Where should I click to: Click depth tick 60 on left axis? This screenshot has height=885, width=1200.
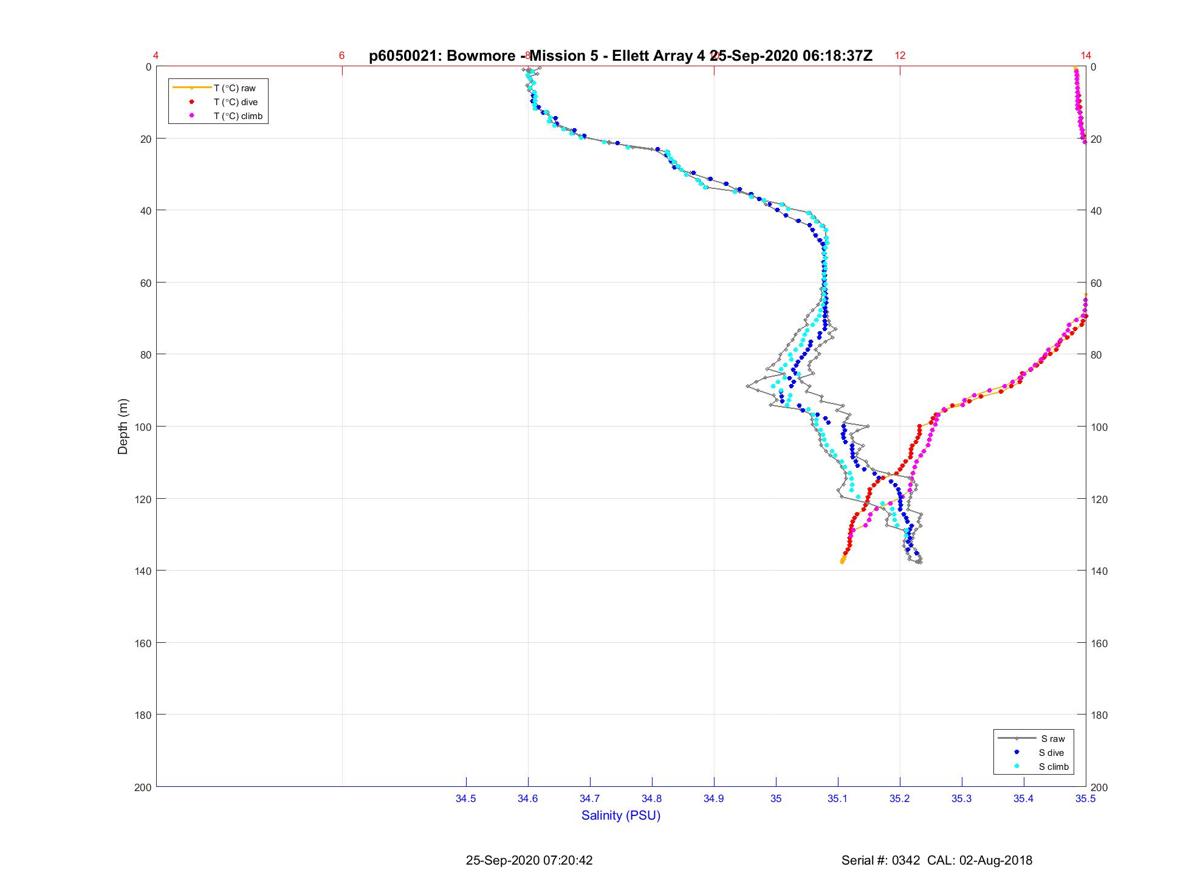(146, 283)
